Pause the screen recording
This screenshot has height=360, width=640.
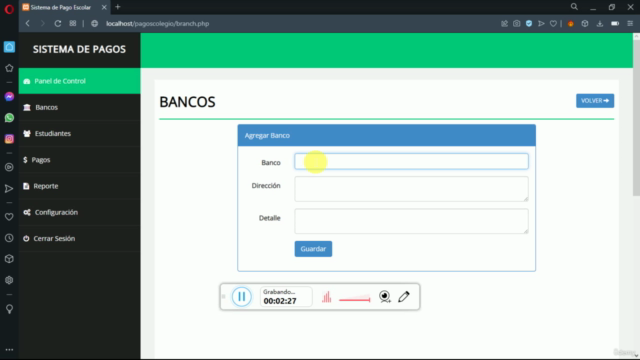[242, 297]
